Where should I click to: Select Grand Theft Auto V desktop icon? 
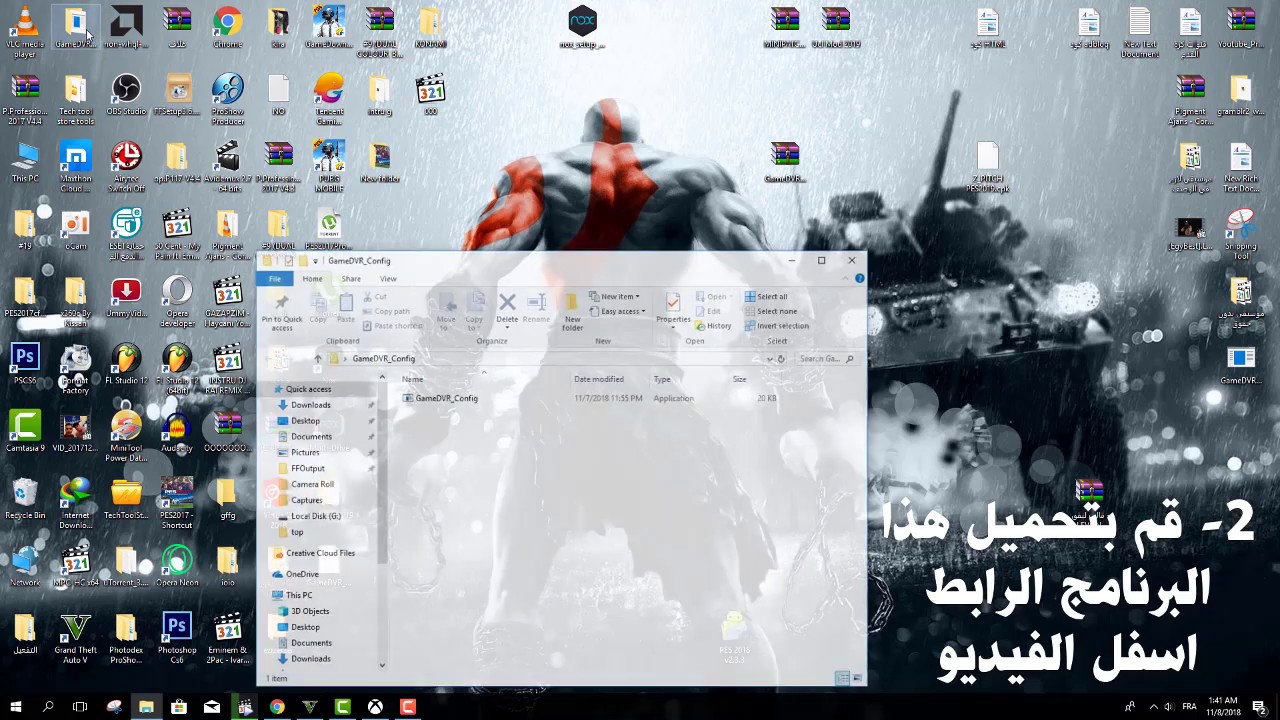click(x=75, y=638)
